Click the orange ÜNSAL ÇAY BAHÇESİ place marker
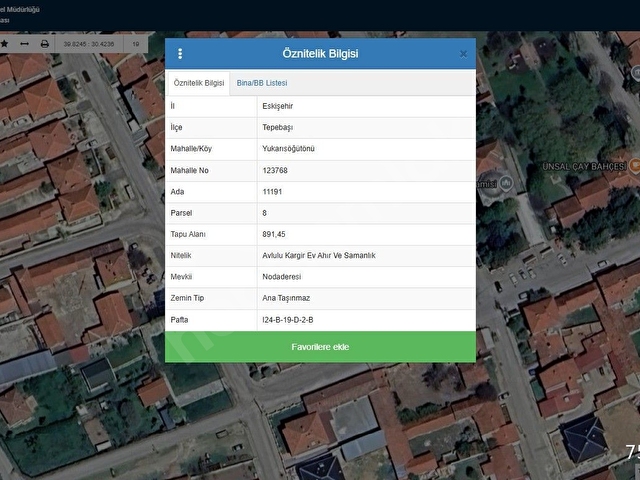 pos(635,165)
